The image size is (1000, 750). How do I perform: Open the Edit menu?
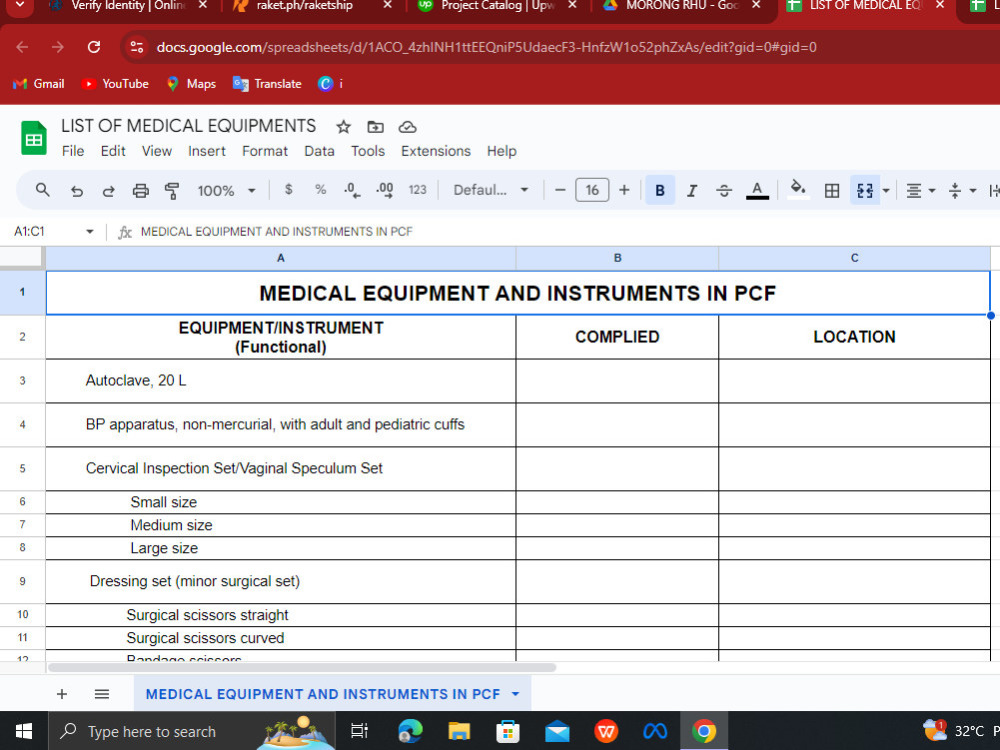(x=113, y=151)
